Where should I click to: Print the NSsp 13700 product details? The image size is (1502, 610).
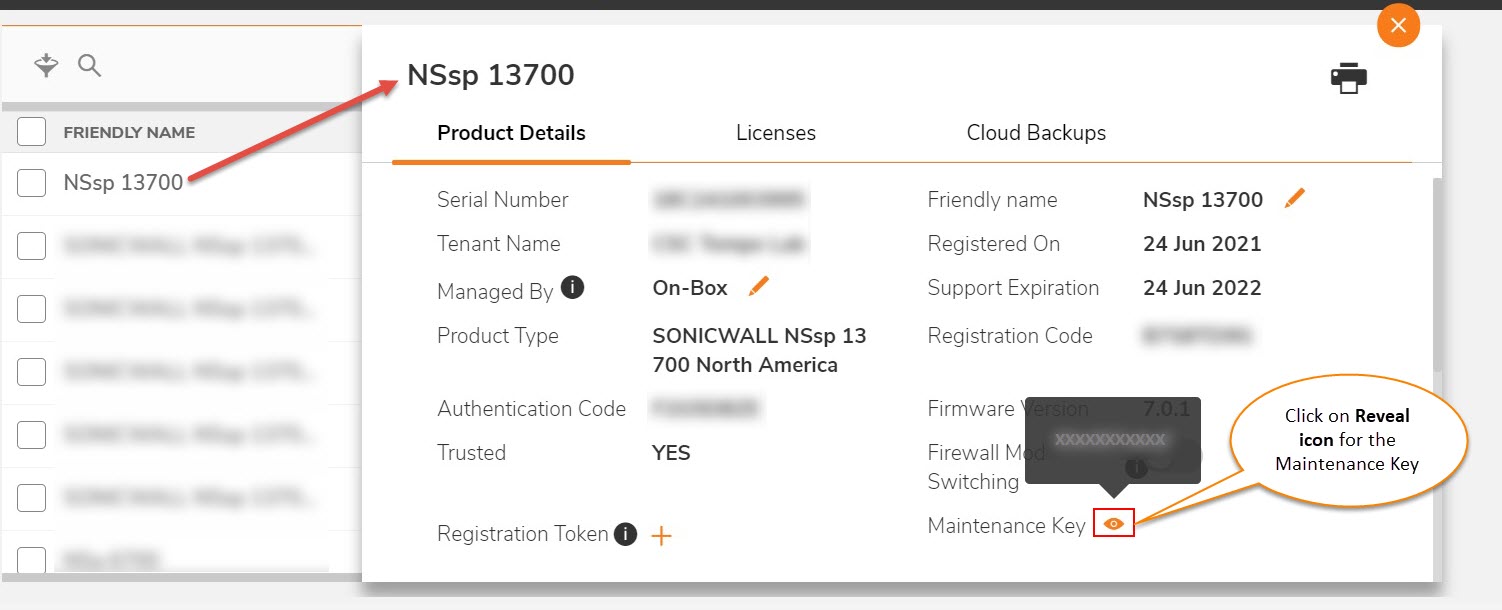[1349, 78]
